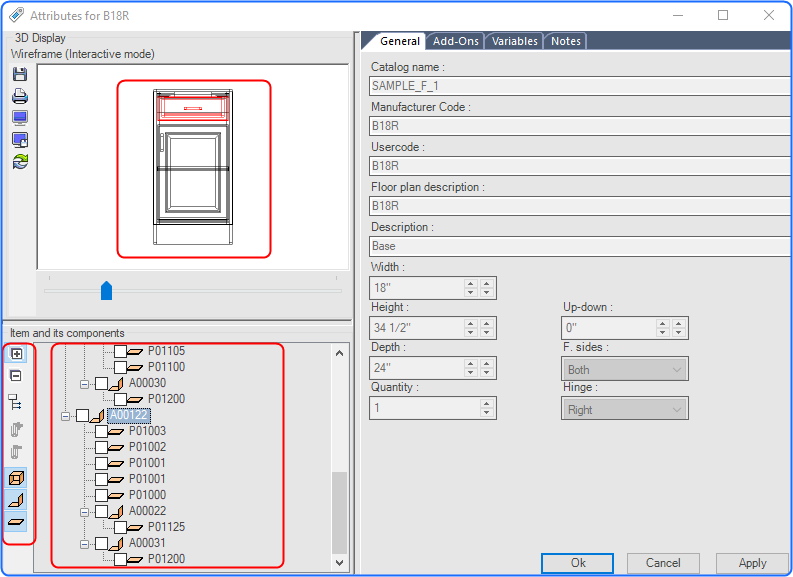Click the part icon beside P01125
Viewport: 793px width, 577px height.
coord(135,527)
